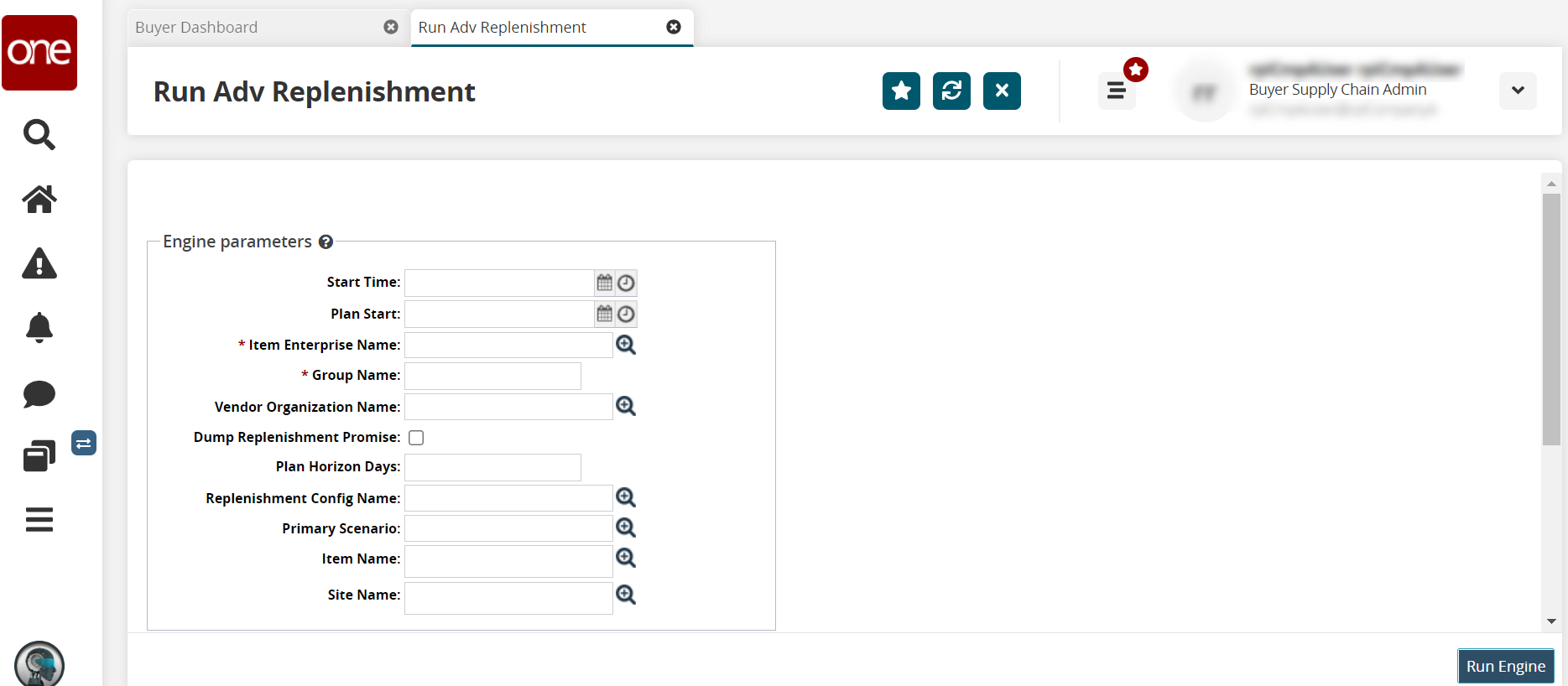The width and height of the screenshot is (1568, 686).
Task: Look up Replenishment Config Name
Action: click(x=626, y=497)
